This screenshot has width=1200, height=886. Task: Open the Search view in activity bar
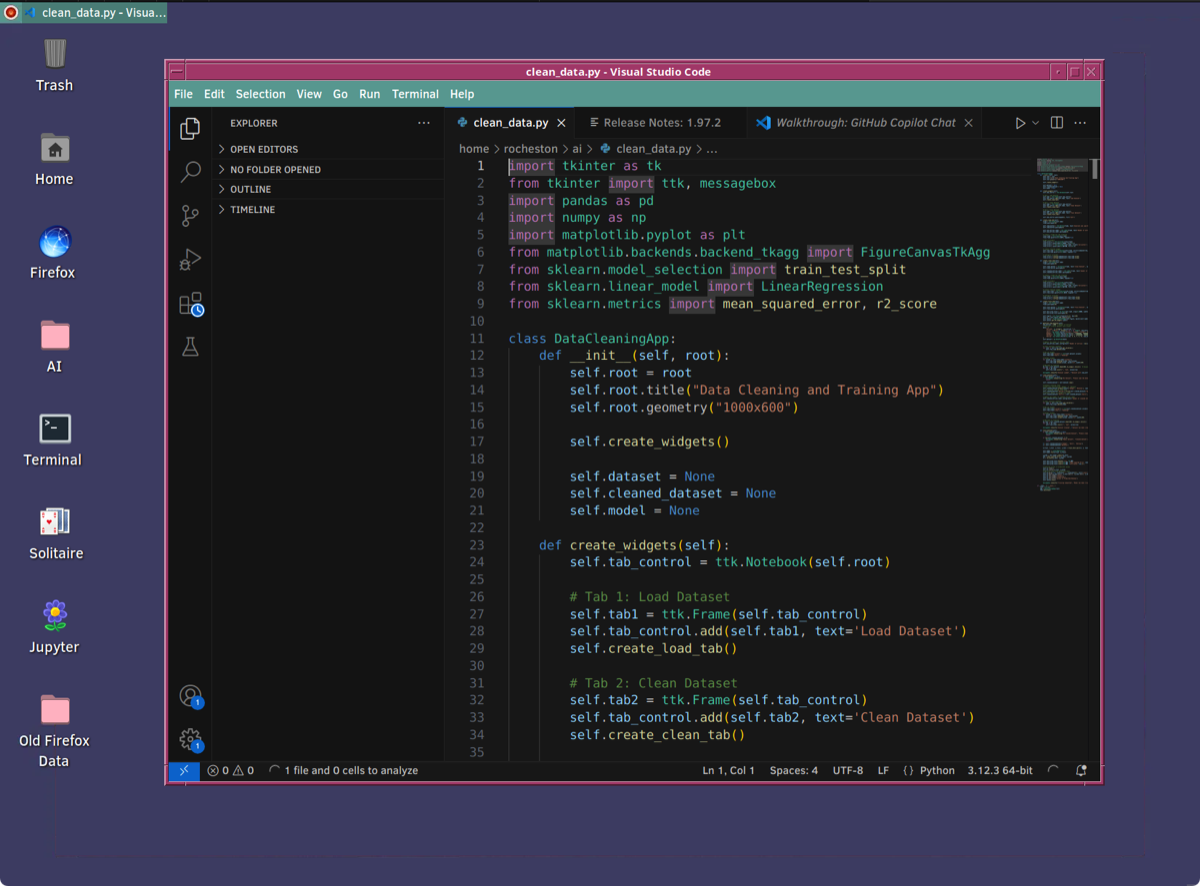(190, 172)
